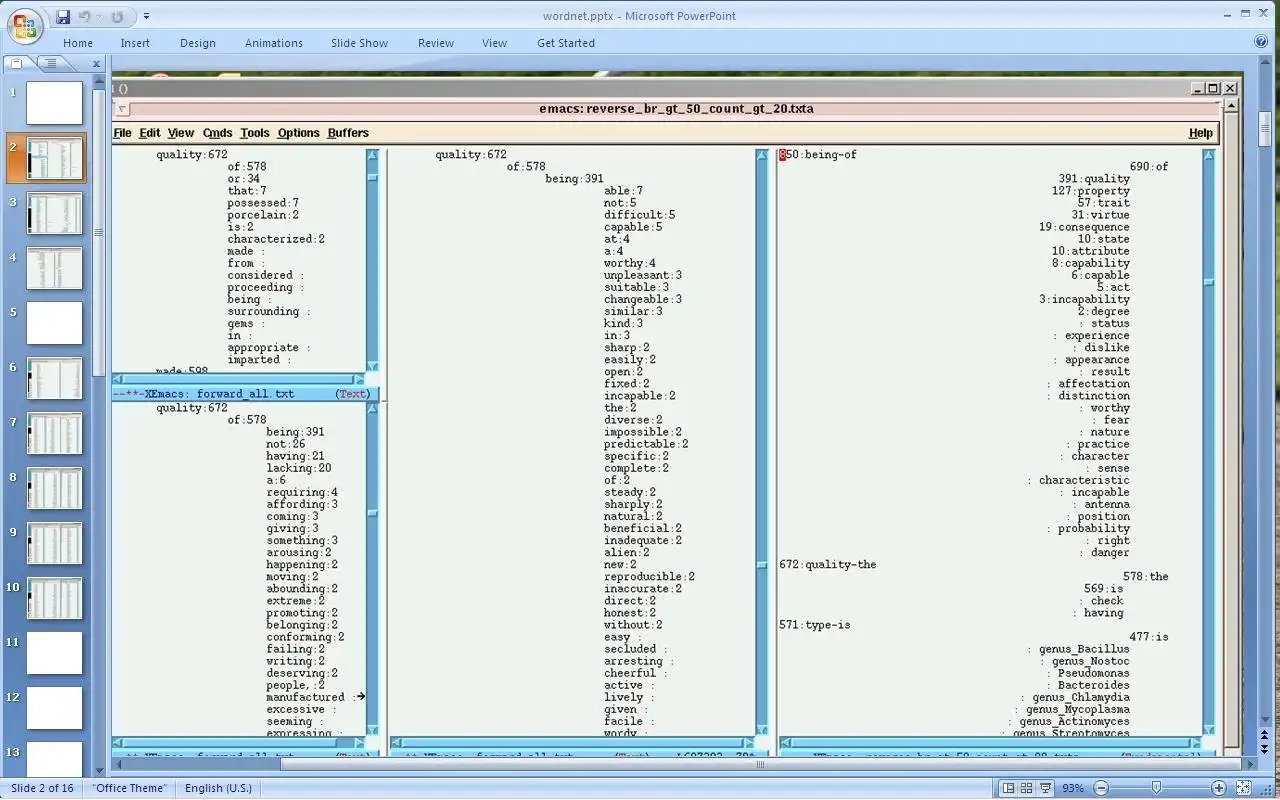Select slide 8 thumbnail
Screen dimensions: 1280x800
[54, 488]
